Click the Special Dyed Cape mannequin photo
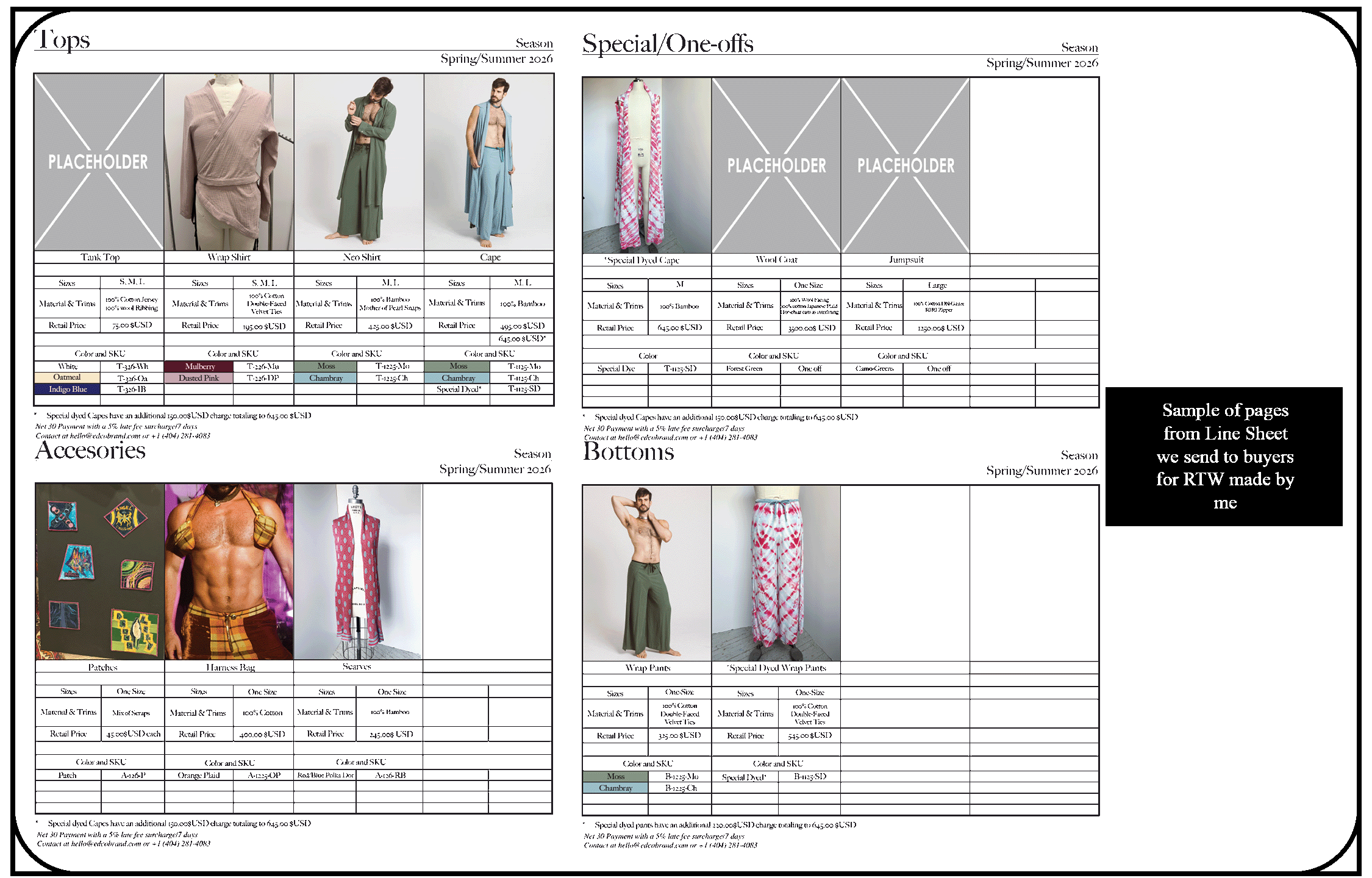Viewport: 1372px width, 878px height. [x=646, y=165]
